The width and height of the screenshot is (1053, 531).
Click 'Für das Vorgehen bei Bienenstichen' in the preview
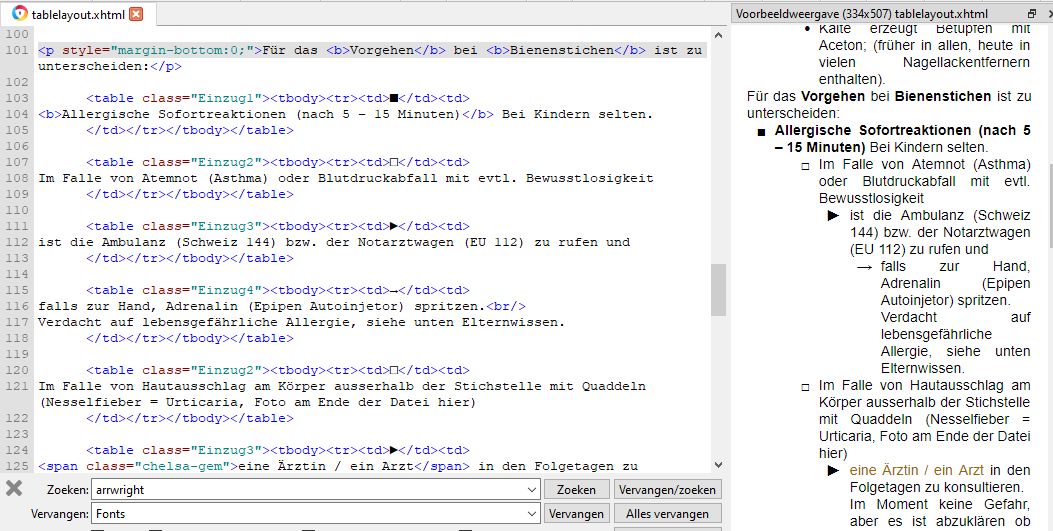tap(869, 97)
